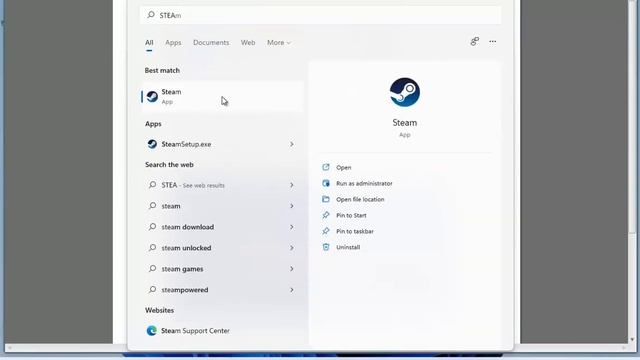Expand the More dropdown filter
The image size is (640, 360).
pyautogui.click(x=279, y=42)
